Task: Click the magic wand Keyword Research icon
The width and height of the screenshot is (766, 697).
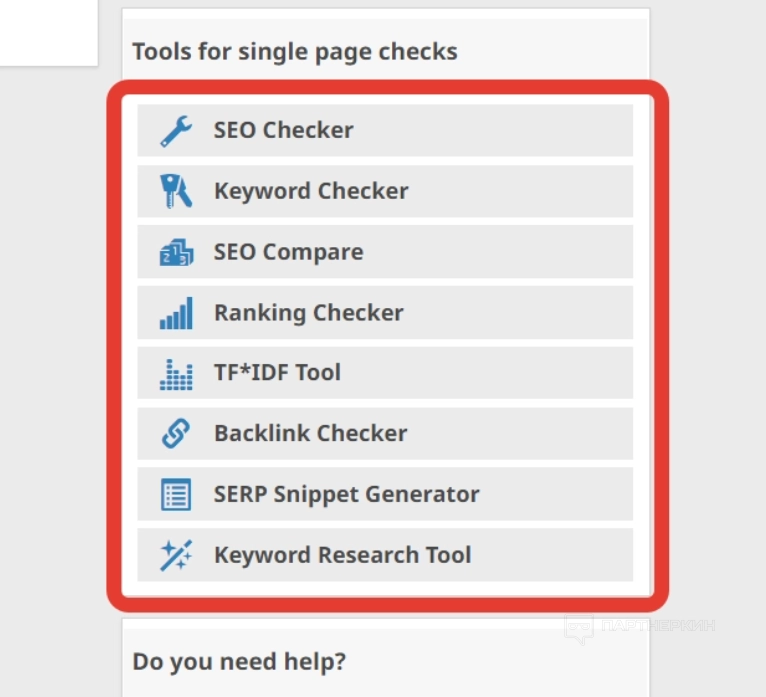Action: coord(176,555)
